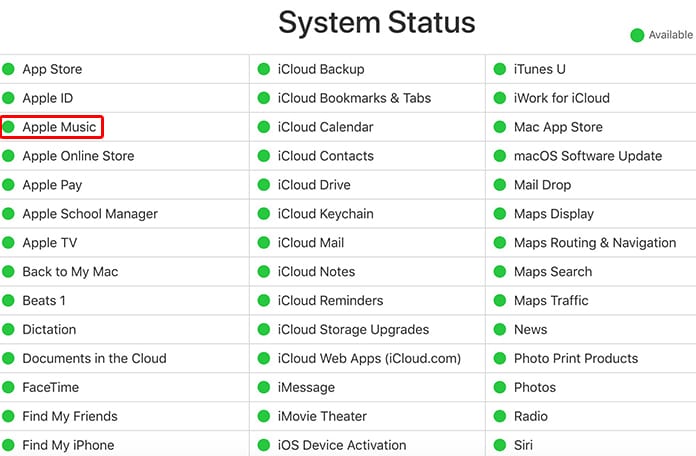Select the Back to My Mac entry
This screenshot has width=696, height=456.
click(x=71, y=272)
